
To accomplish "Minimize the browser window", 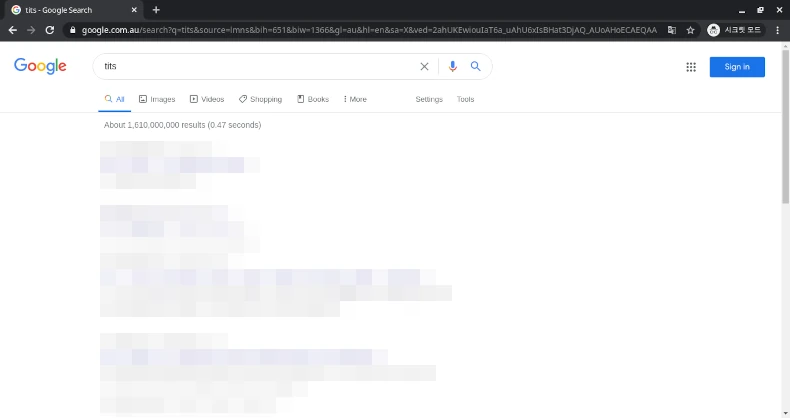I will tap(742, 10).
